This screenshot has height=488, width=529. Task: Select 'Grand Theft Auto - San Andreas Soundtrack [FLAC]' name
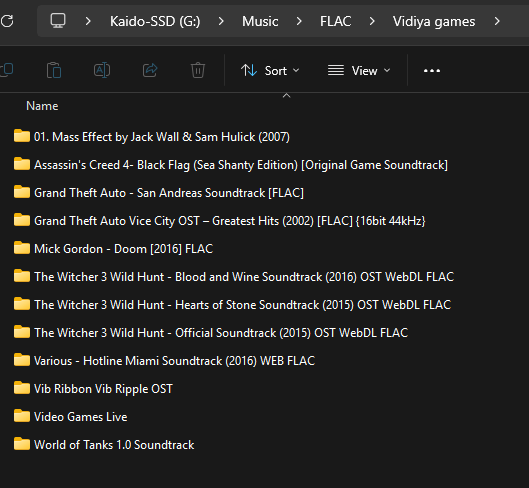click(x=169, y=193)
